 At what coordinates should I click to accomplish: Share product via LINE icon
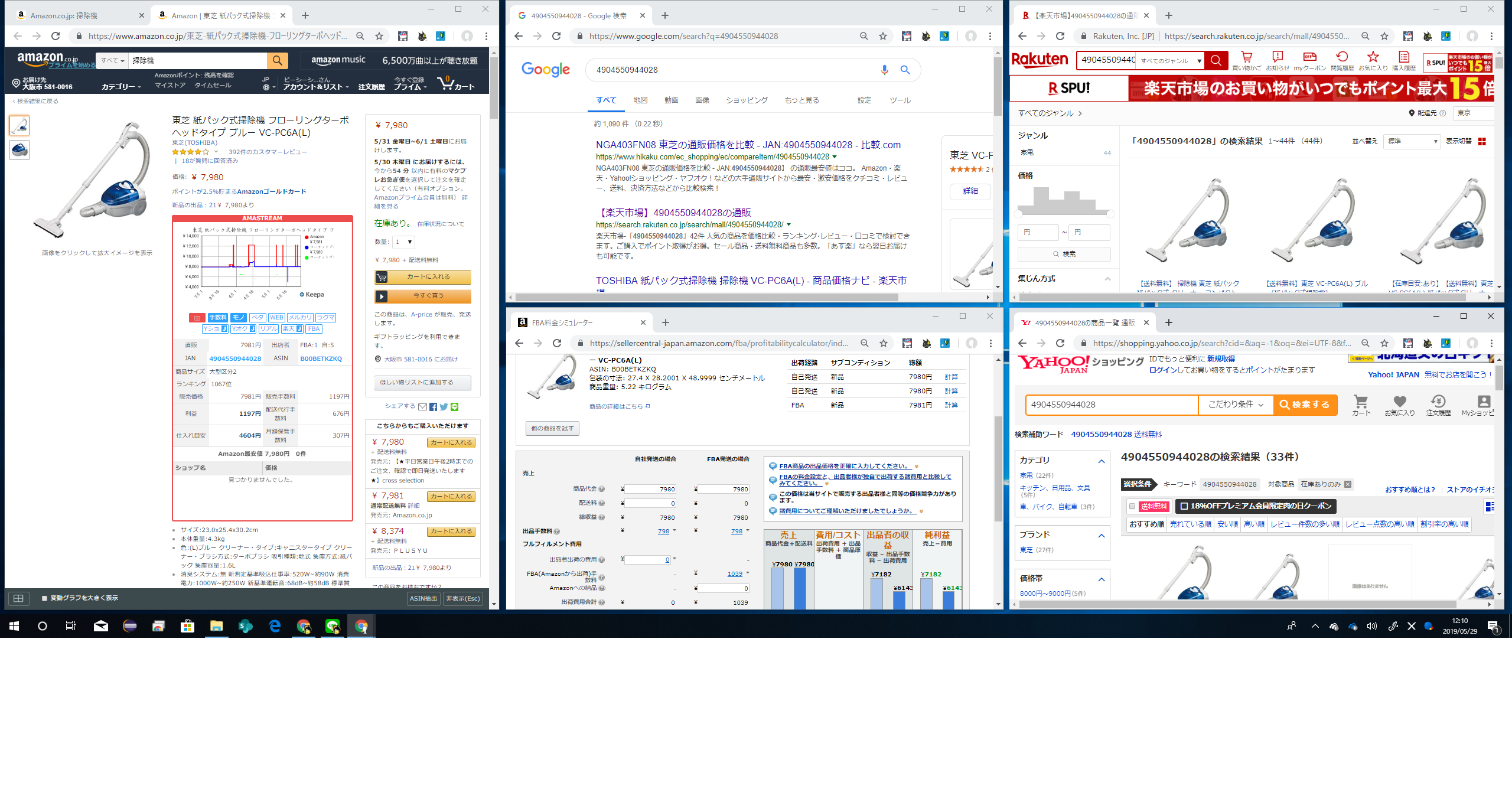(454, 407)
